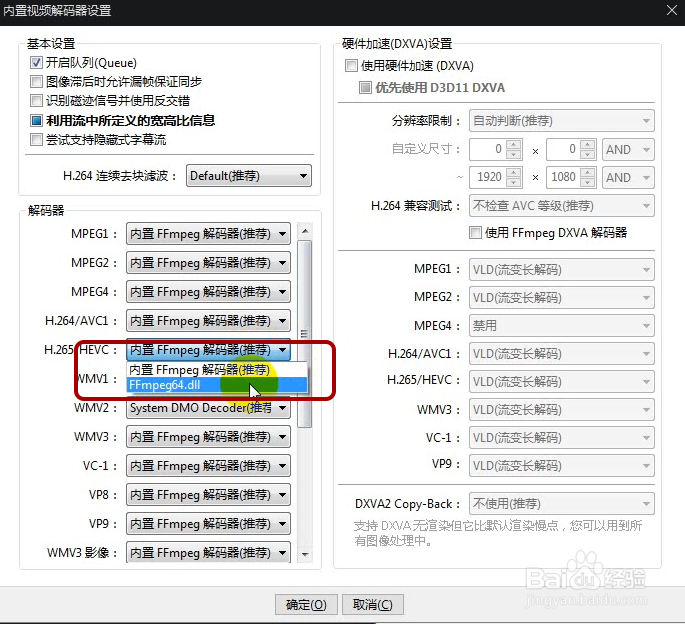Image resolution: width=685 pixels, height=624 pixels.
Task: Click up stepper of first 0 width field
Action: pyautogui.click(x=514, y=145)
